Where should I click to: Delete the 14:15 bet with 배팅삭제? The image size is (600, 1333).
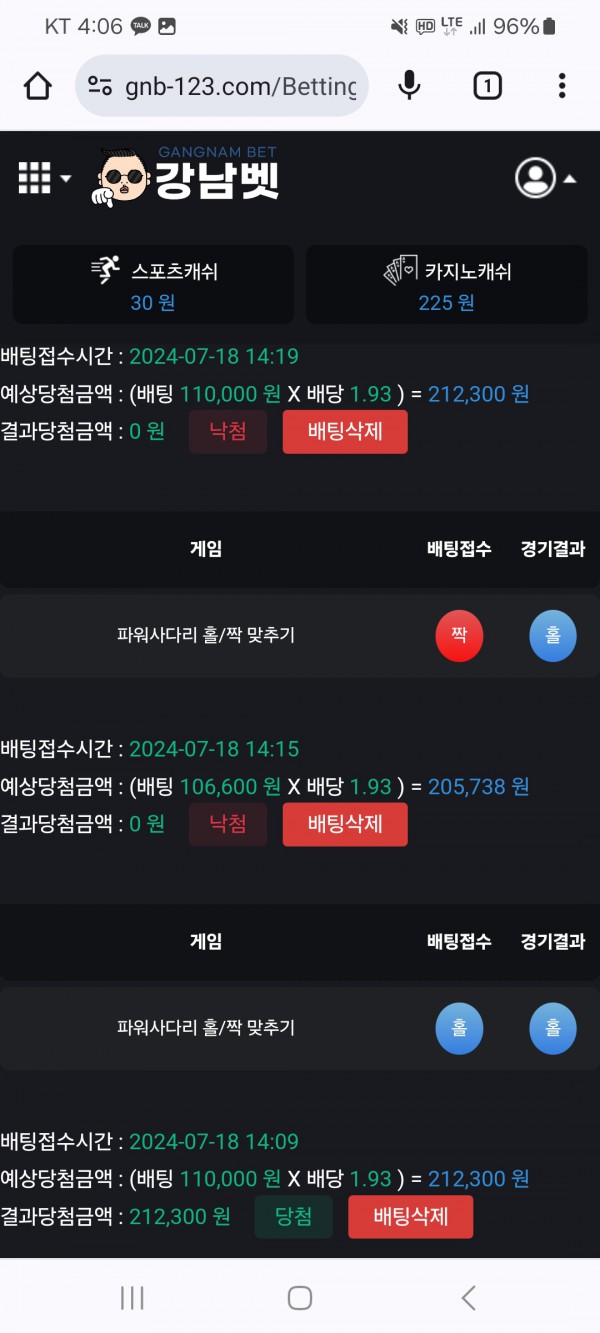(x=345, y=825)
